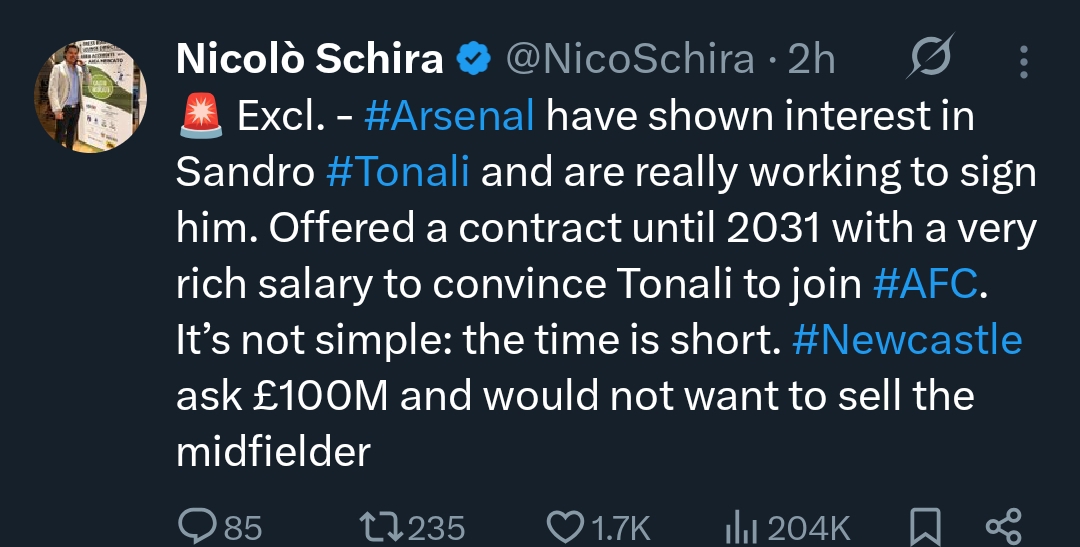
Task: Click the repost arrows icon
Action: tap(379, 525)
